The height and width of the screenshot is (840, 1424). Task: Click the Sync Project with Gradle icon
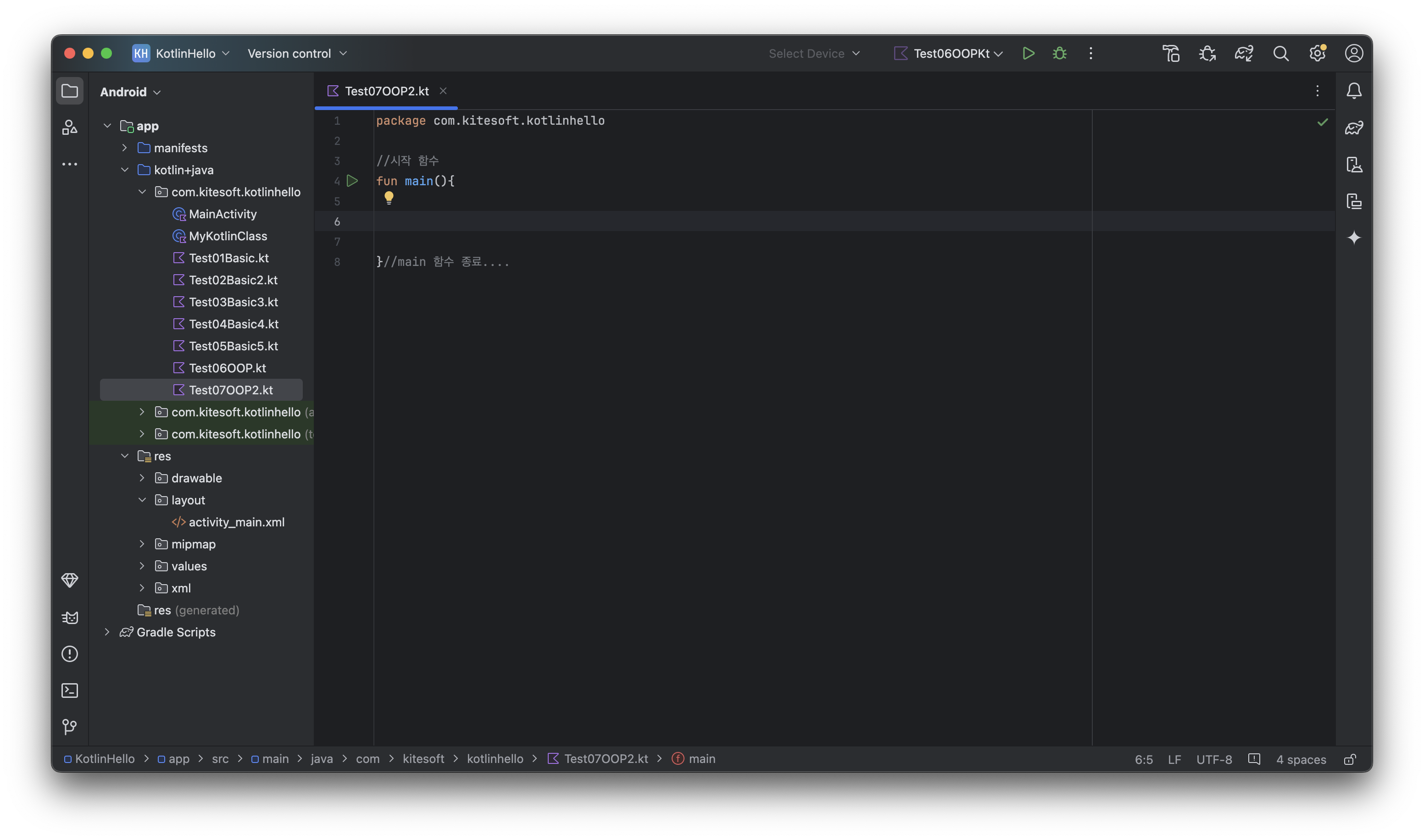tap(1244, 53)
